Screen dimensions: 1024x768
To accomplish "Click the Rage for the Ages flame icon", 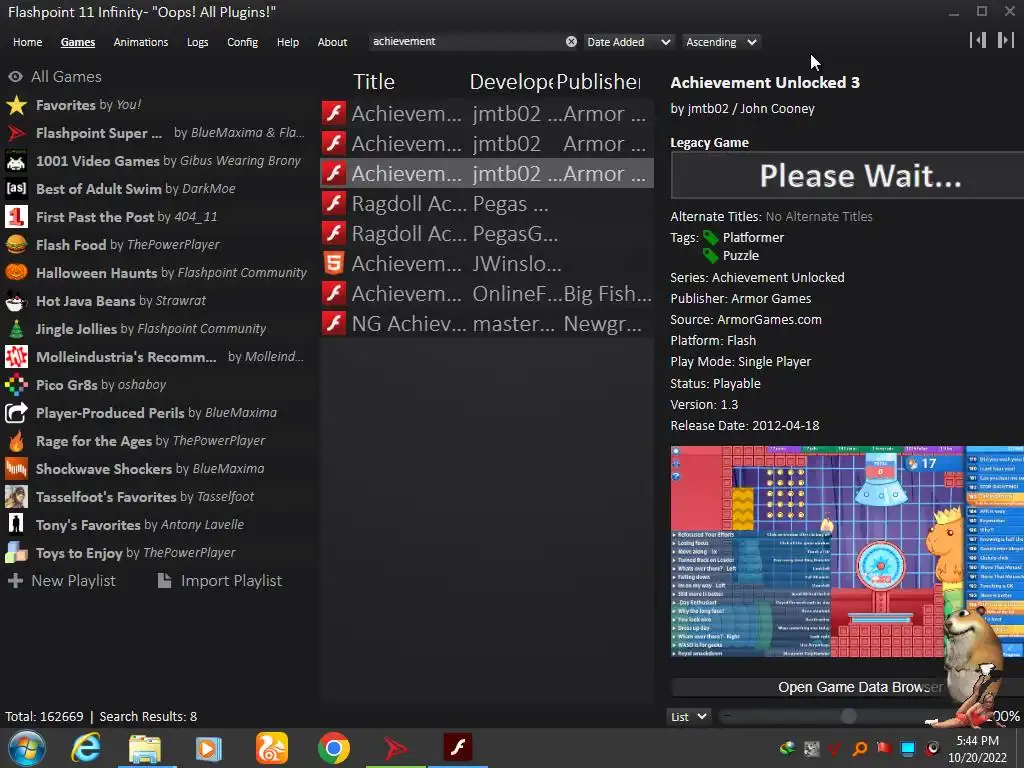I will tap(16, 441).
